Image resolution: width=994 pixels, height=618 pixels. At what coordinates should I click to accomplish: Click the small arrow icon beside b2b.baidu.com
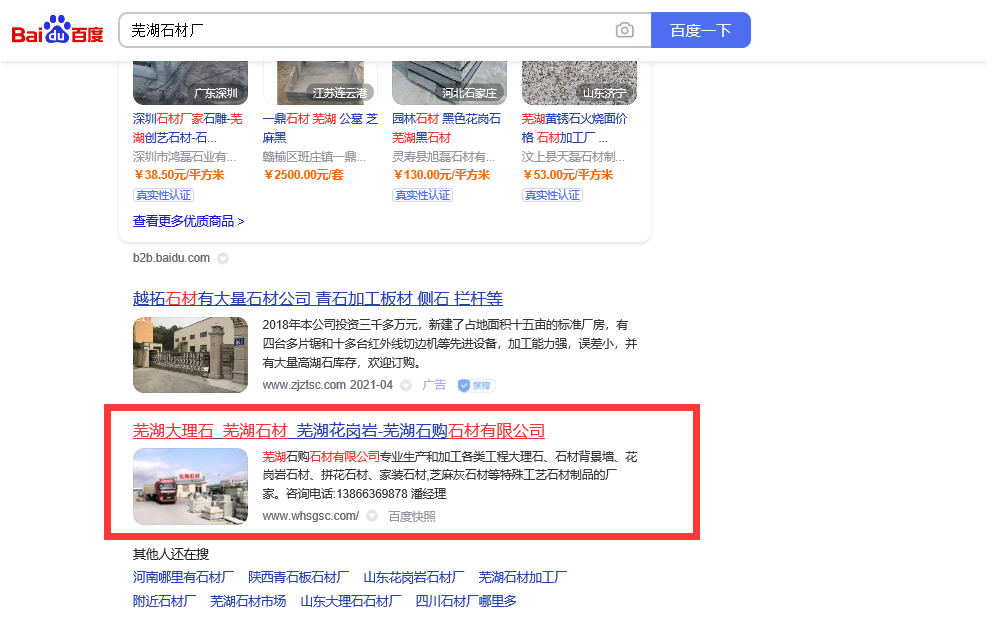223,258
